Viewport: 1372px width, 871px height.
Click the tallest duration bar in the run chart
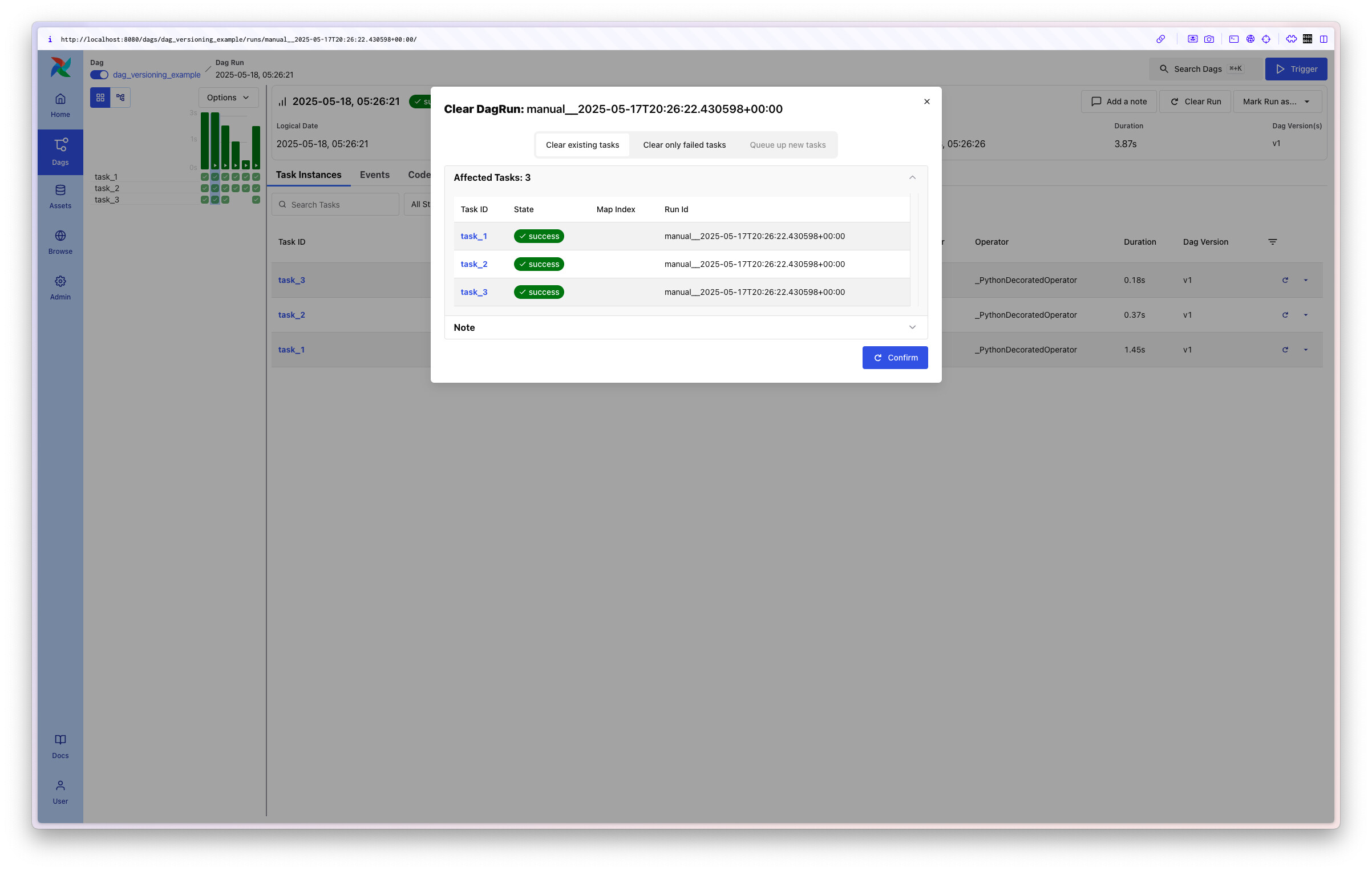[205, 140]
